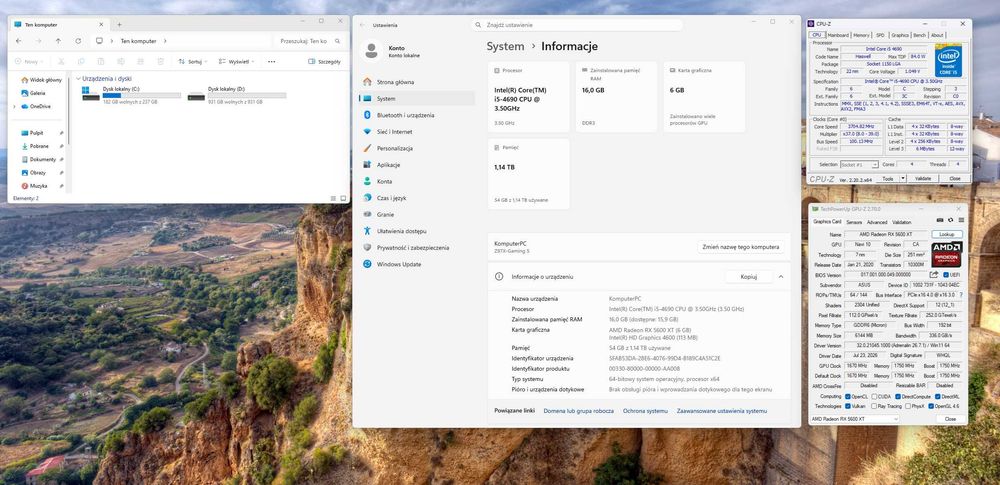Click the back arrow in File Explorer
This screenshot has height=485, width=1000.
[x=18, y=41]
